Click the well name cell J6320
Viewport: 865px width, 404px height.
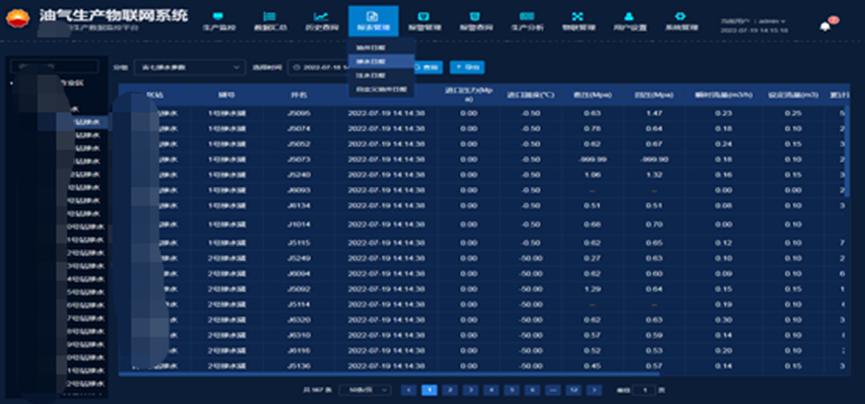coord(298,320)
